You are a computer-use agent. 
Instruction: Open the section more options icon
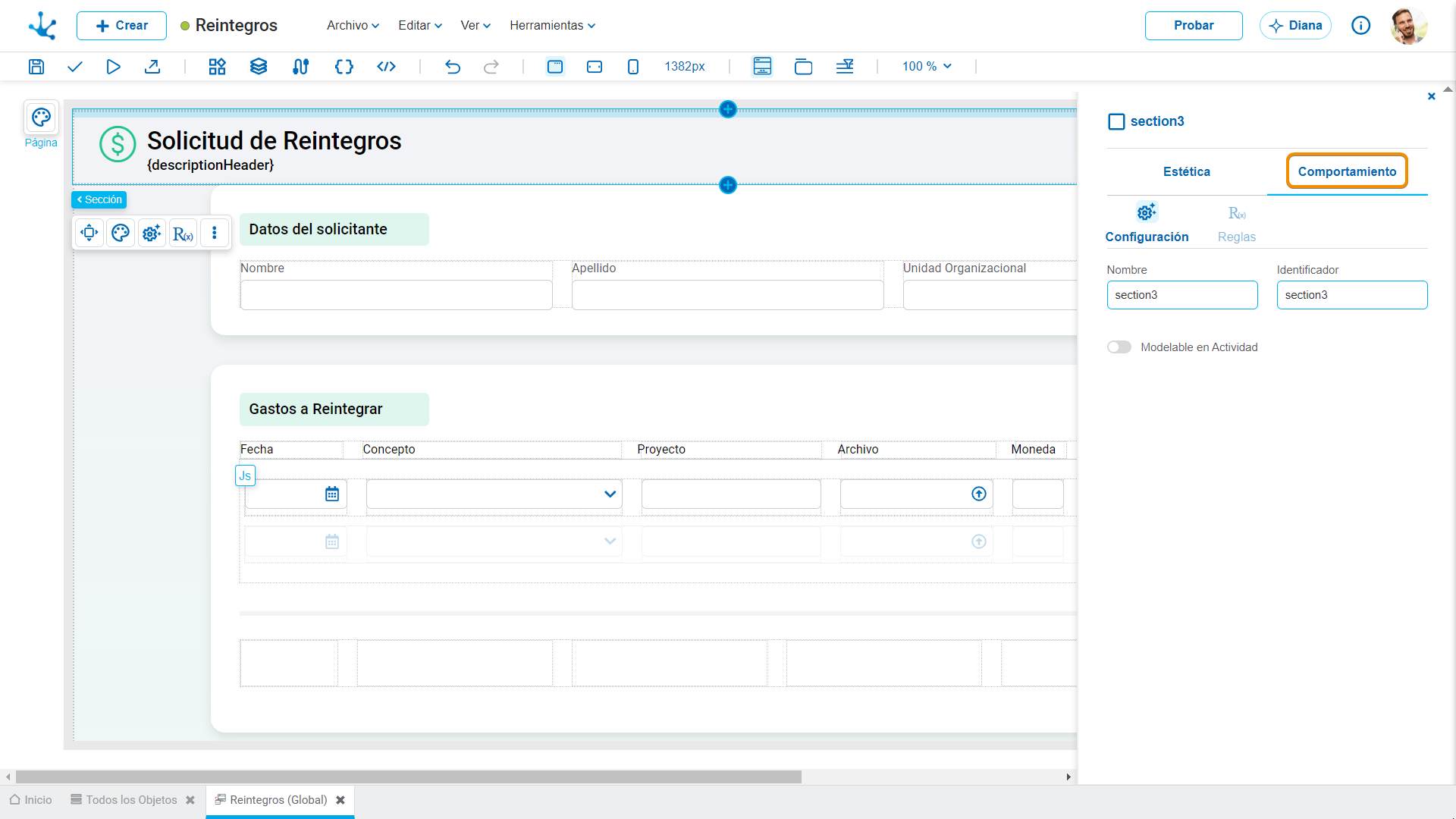pyautogui.click(x=215, y=233)
